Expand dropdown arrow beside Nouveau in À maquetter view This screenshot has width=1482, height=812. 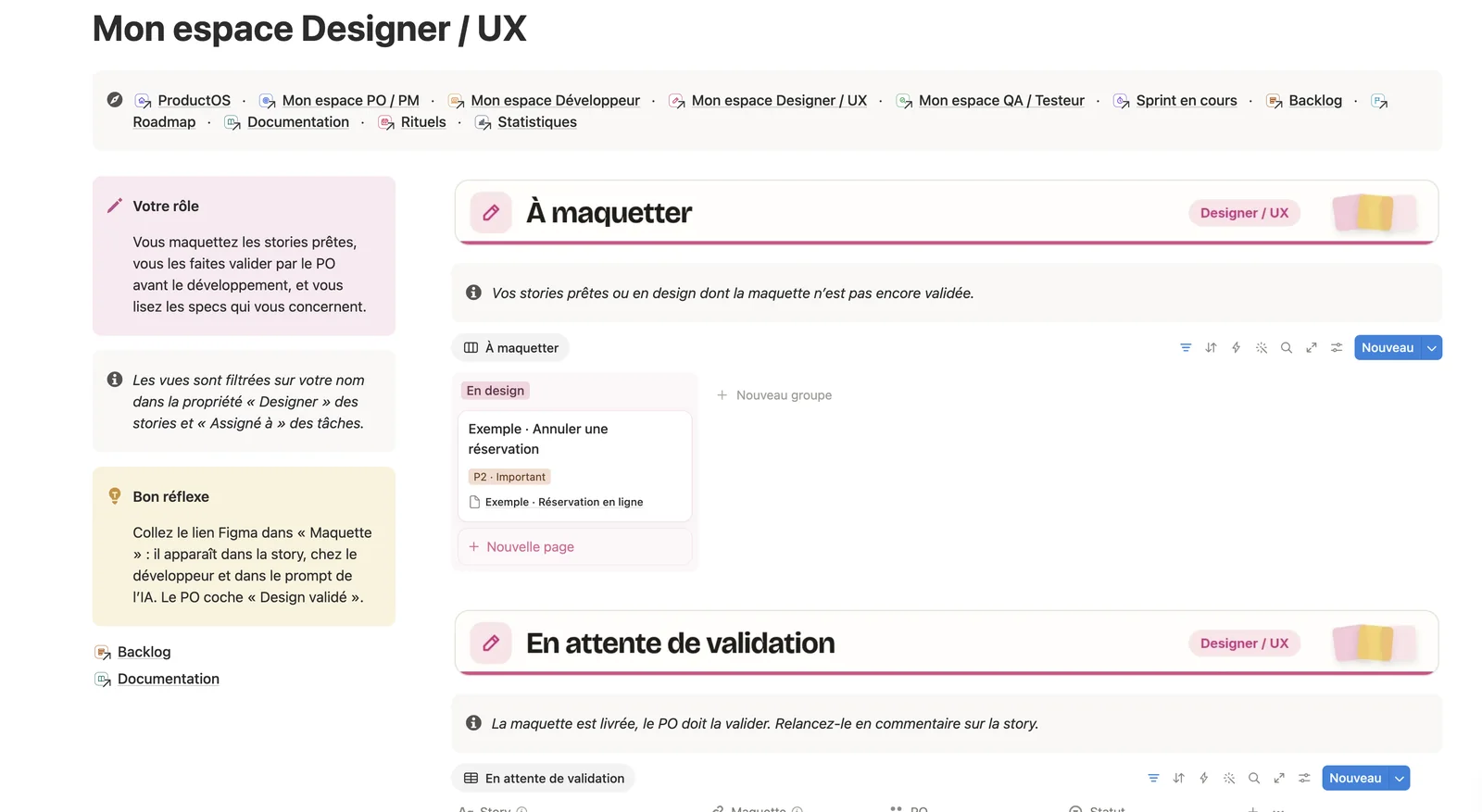point(1432,348)
